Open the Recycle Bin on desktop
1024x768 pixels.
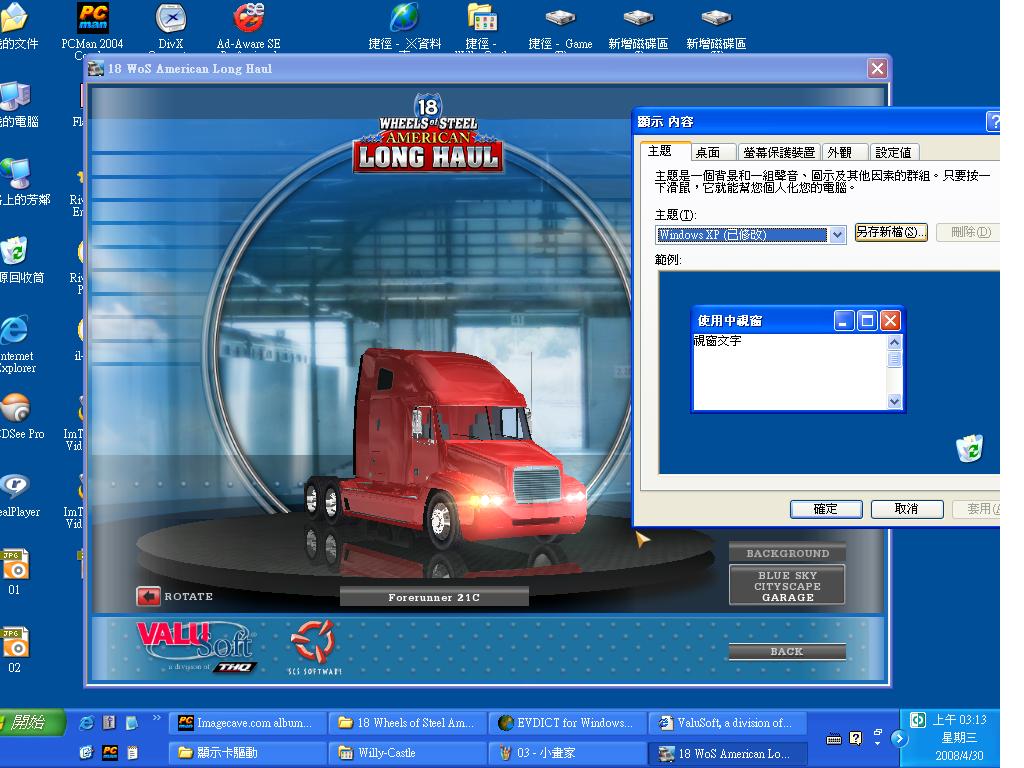coord(14,251)
